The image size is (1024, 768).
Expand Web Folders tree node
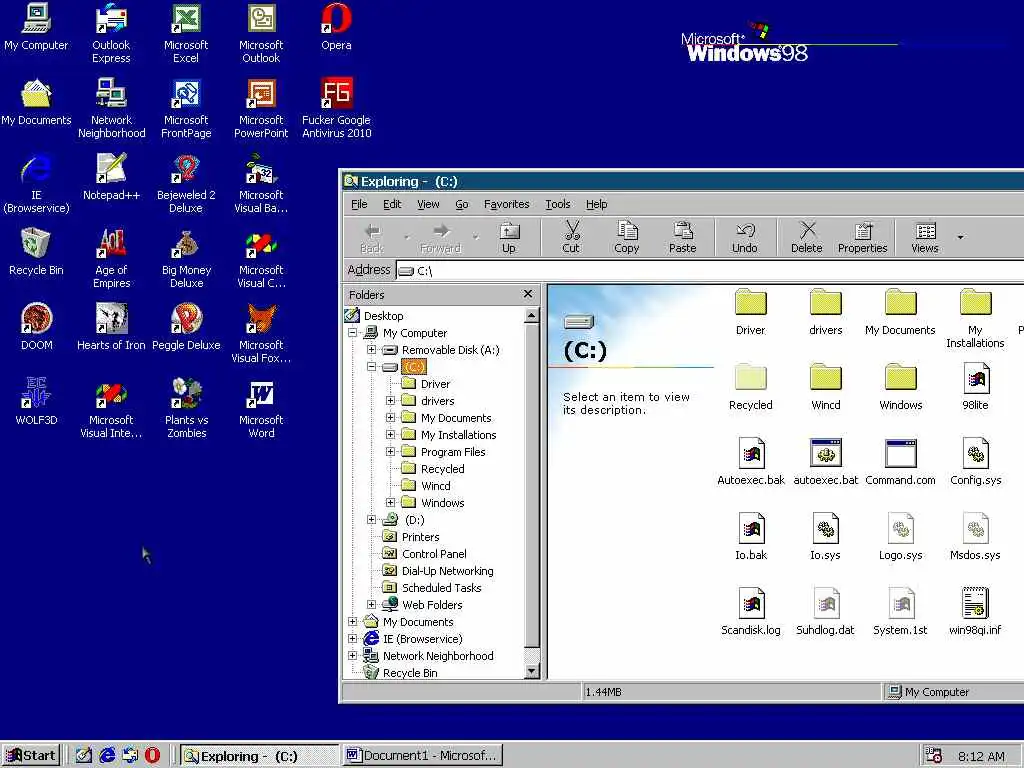(x=372, y=605)
